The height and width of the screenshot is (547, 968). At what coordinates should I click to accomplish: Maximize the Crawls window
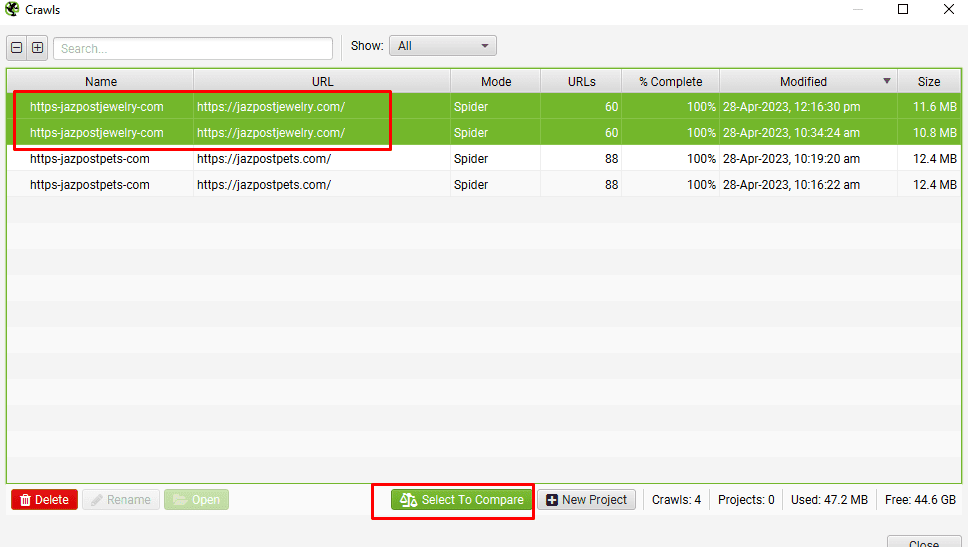(x=903, y=9)
